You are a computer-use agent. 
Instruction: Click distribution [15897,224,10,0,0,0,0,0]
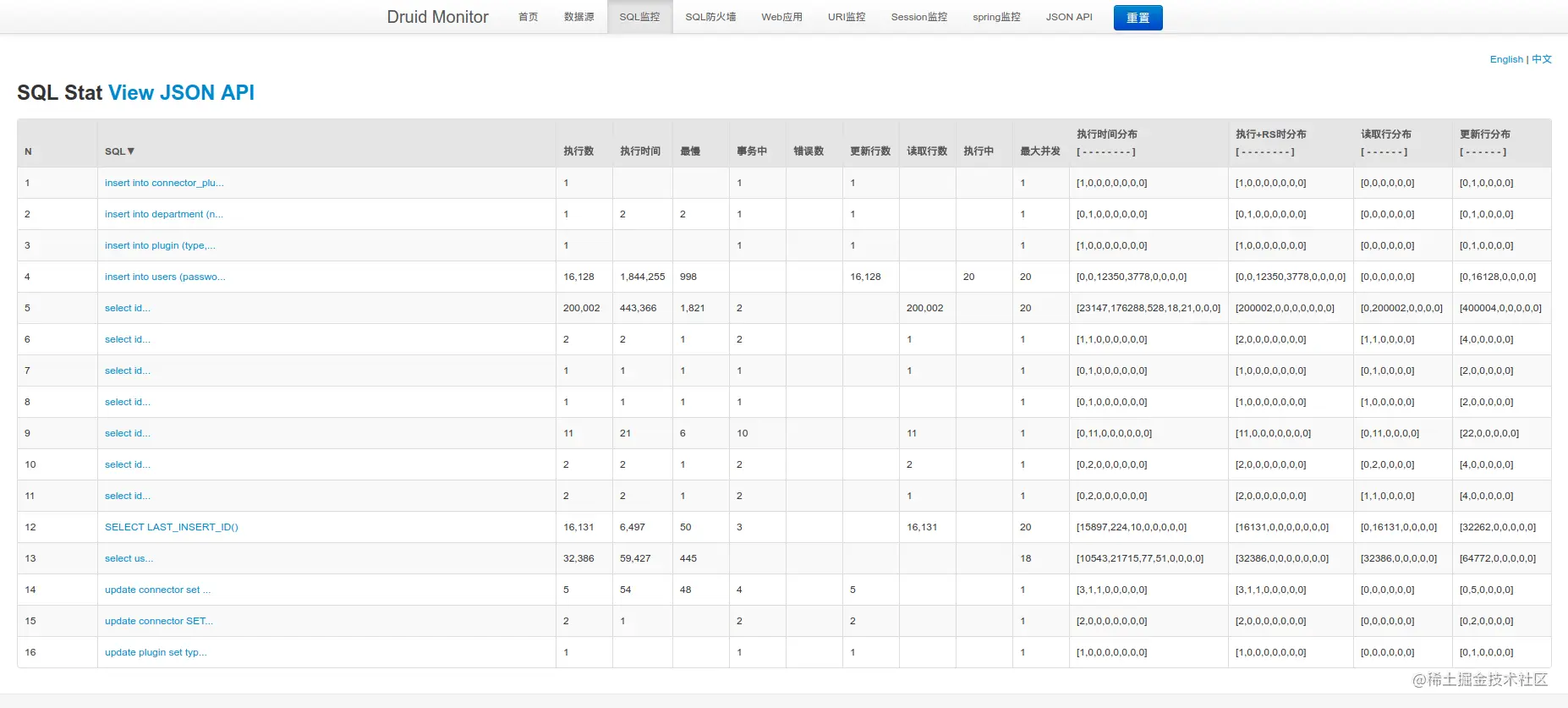coord(1132,527)
